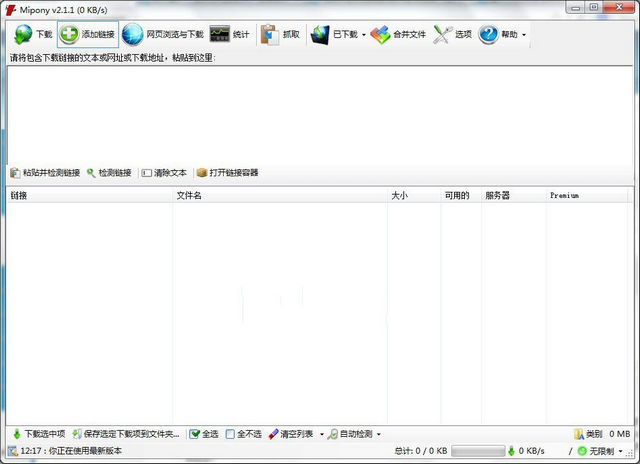Click the green arrow 下载选中项 icon
Screen dimensions: 640x464
tap(17, 434)
